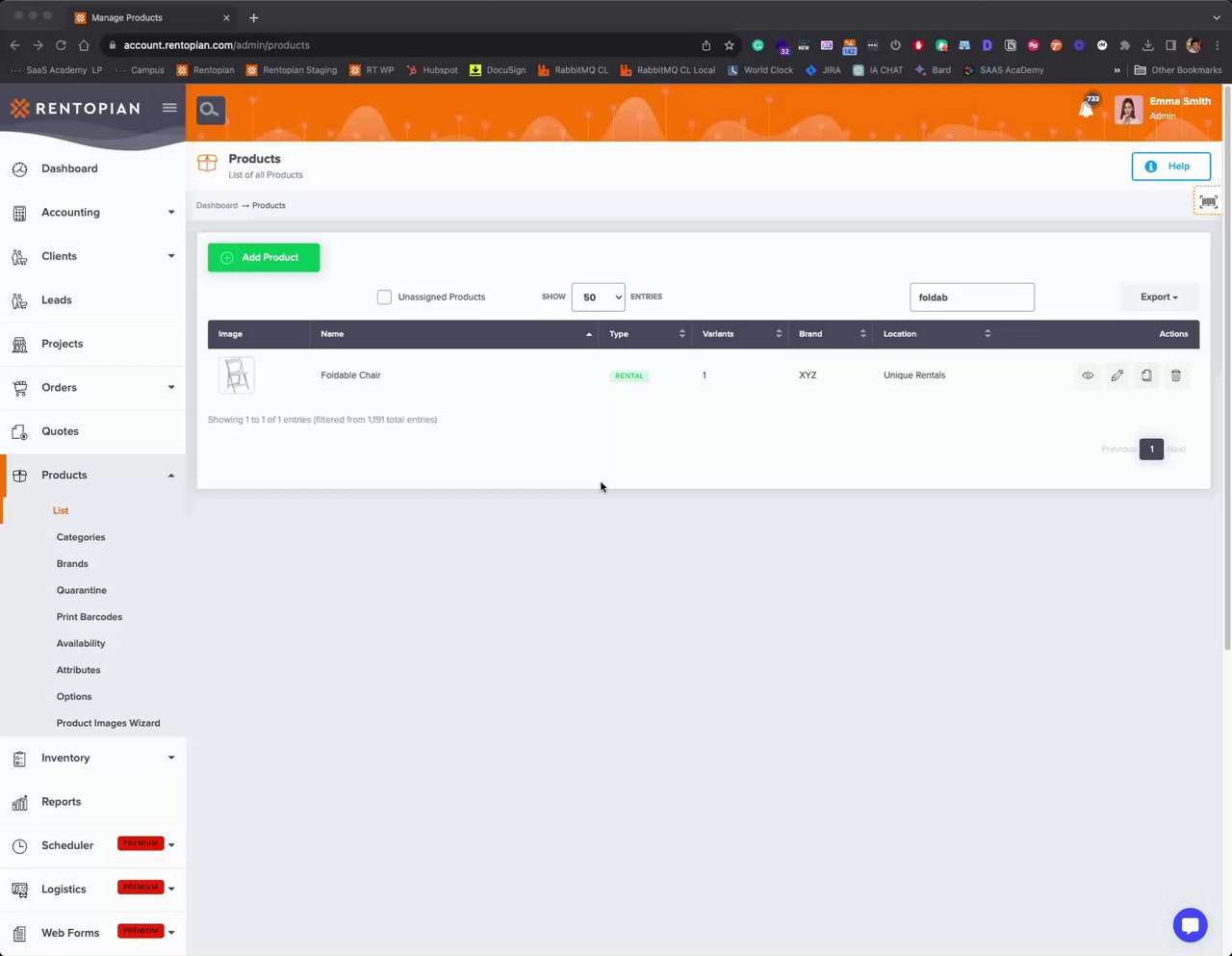
Task: Click the Add Product button
Action: click(264, 258)
